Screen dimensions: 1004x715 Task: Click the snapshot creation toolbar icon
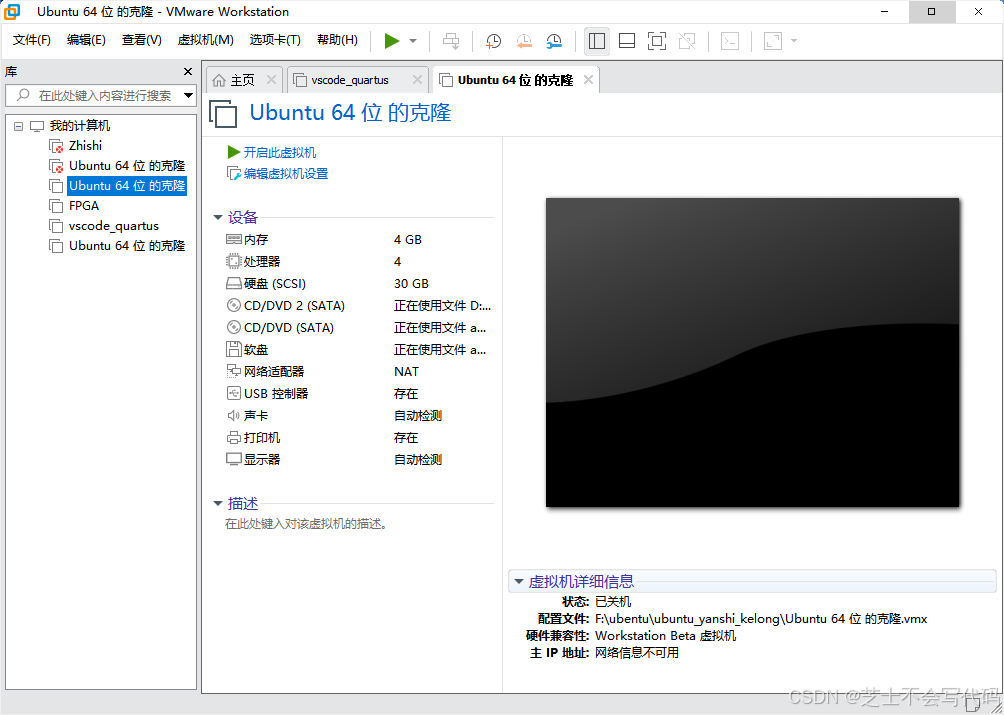(x=493, y=41)
